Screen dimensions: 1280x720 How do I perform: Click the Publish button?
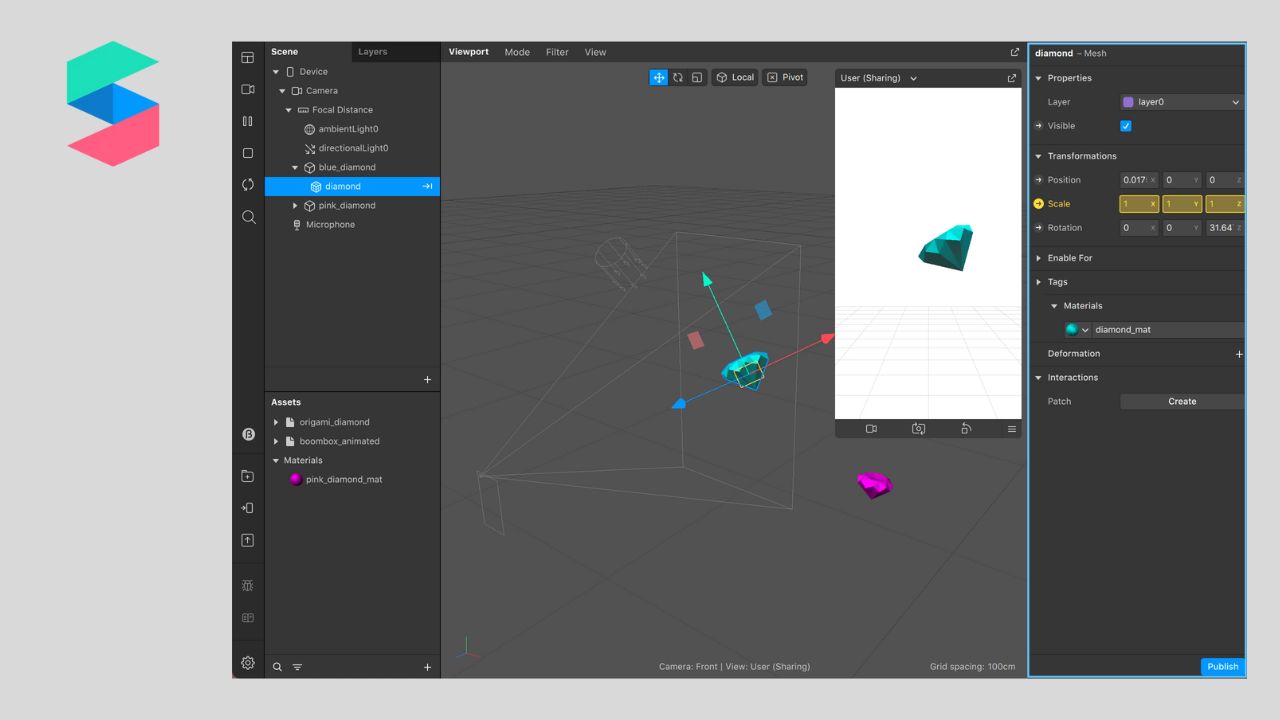[1222, 666]
